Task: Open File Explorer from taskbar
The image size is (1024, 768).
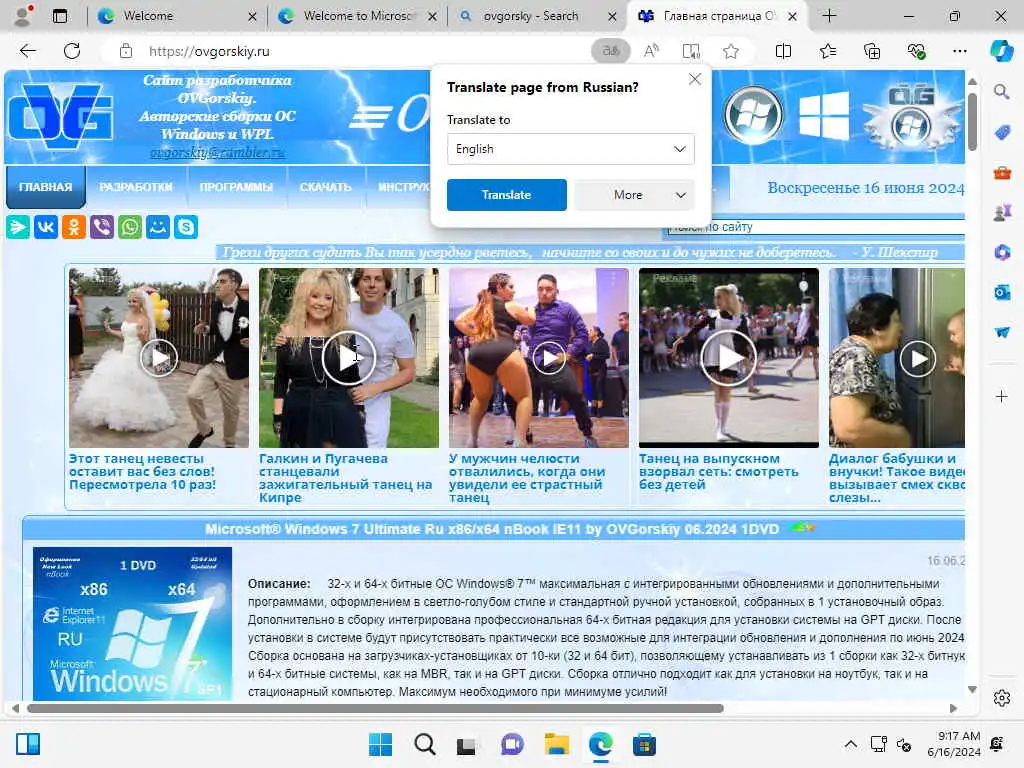Action: coord(556,744)
